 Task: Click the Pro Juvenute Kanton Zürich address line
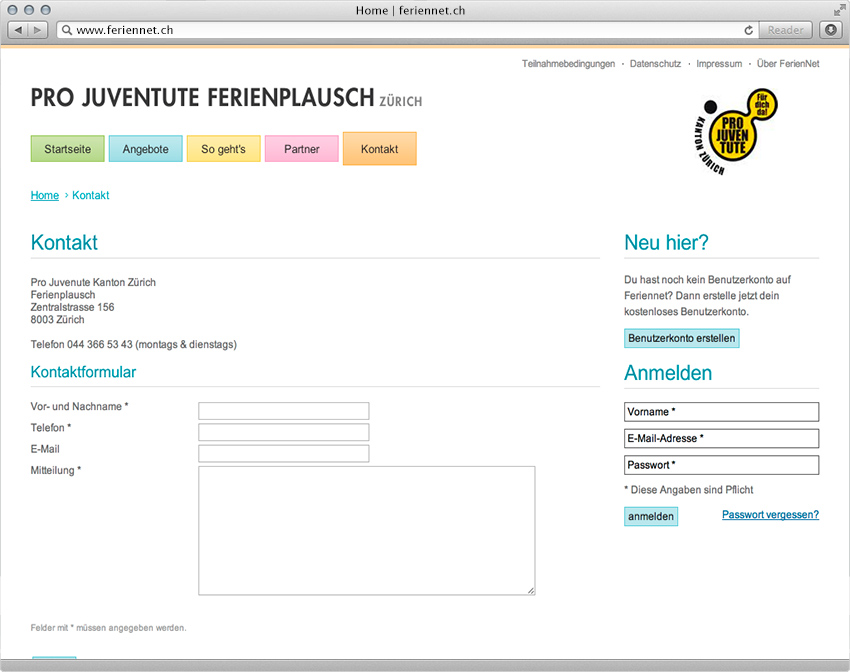pos(93,282)
